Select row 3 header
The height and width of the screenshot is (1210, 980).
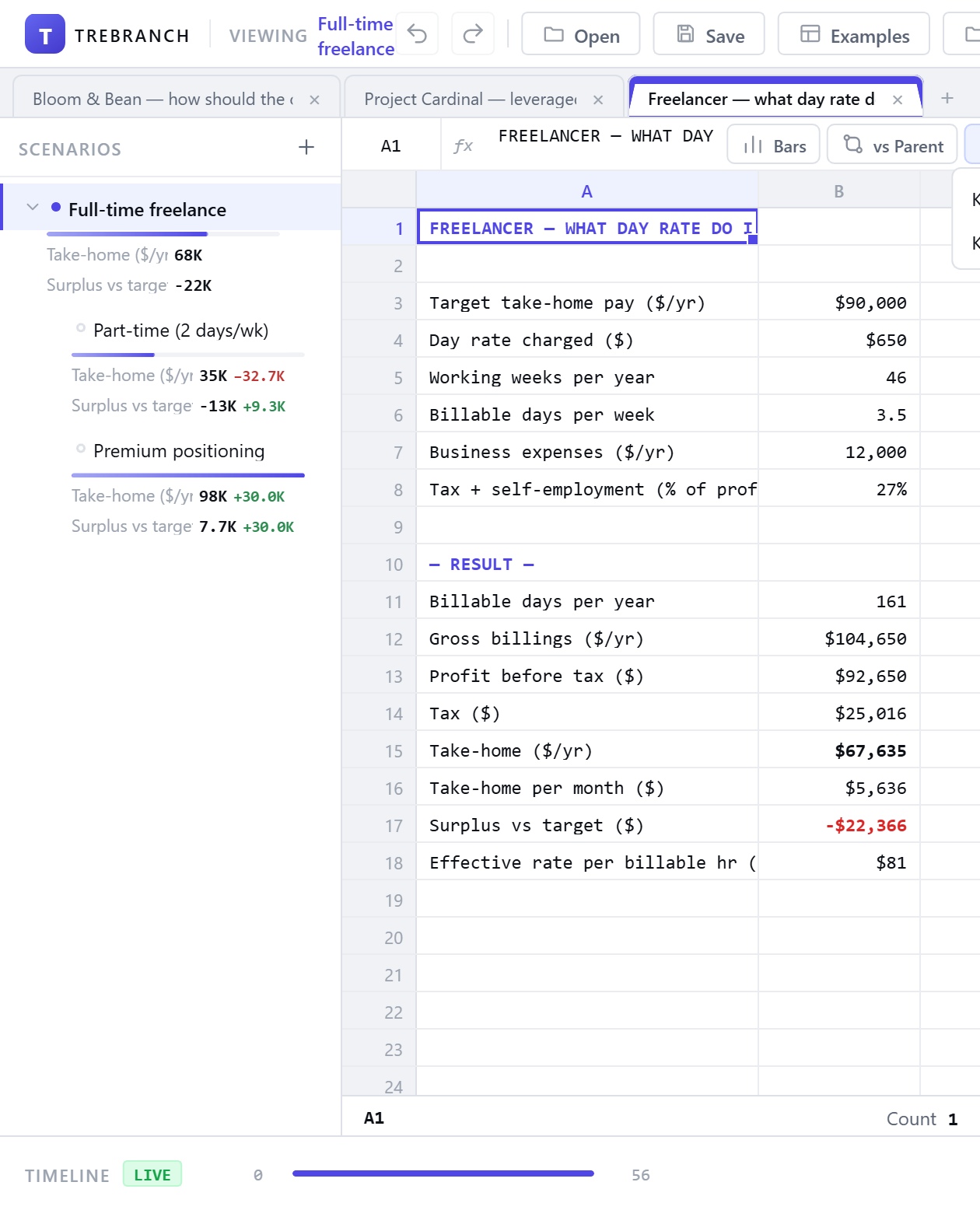pyautogui.click(x=380, y=302)
